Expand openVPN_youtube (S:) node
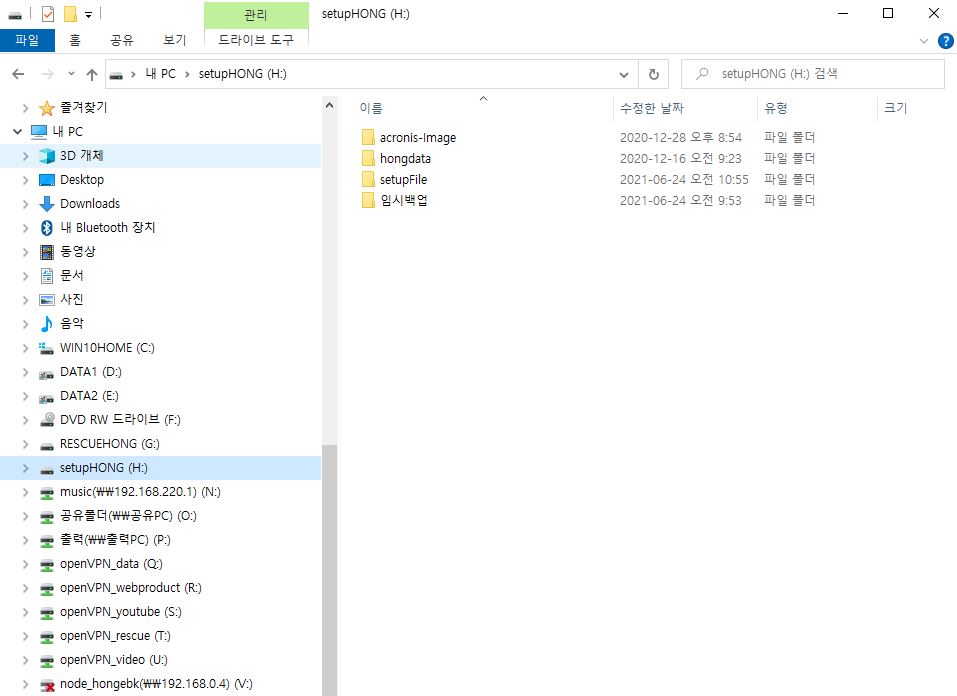The height and width of the screenshot is (696, 957). click(25, 612)
